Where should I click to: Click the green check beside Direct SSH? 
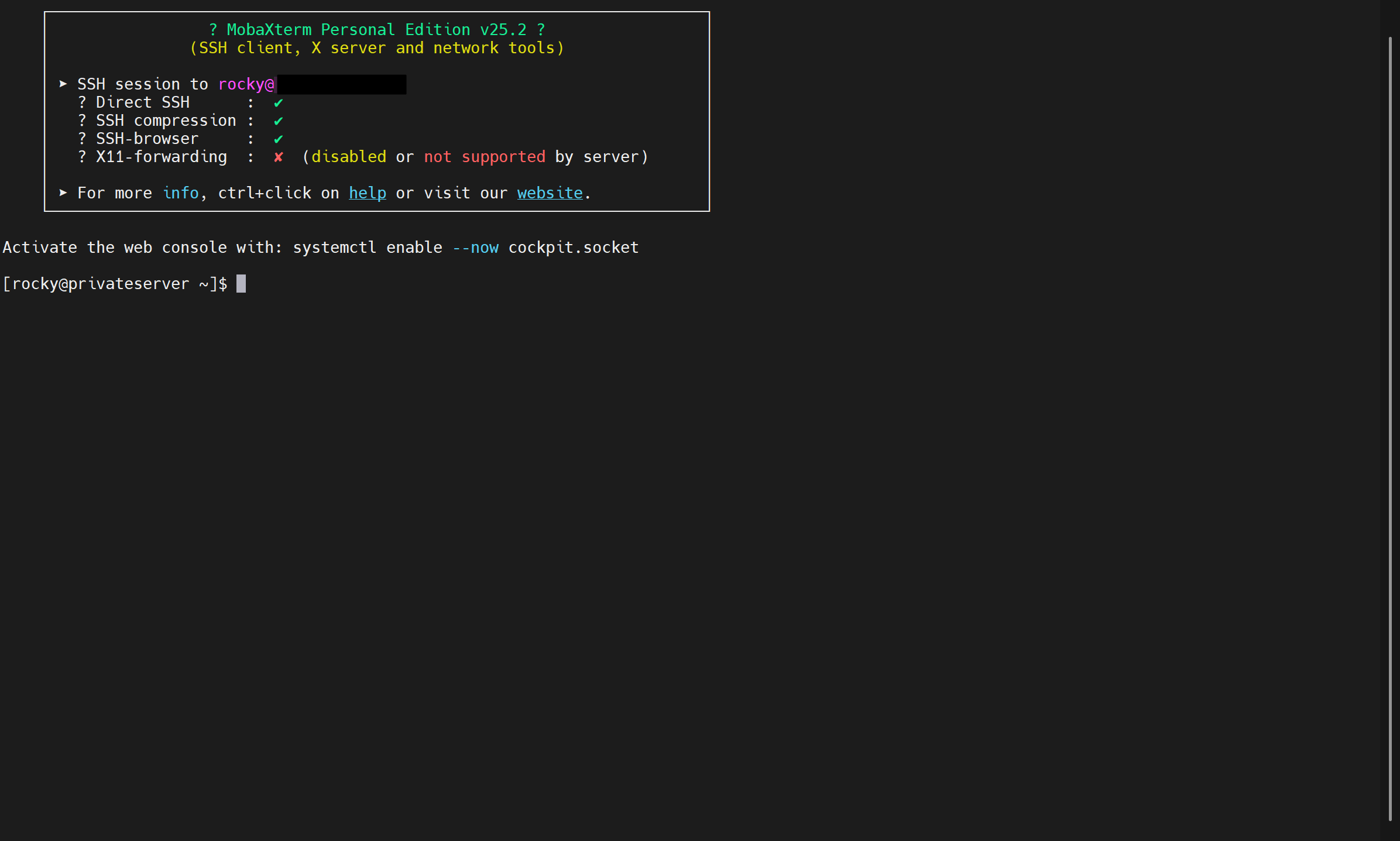(x=279, y=103)
